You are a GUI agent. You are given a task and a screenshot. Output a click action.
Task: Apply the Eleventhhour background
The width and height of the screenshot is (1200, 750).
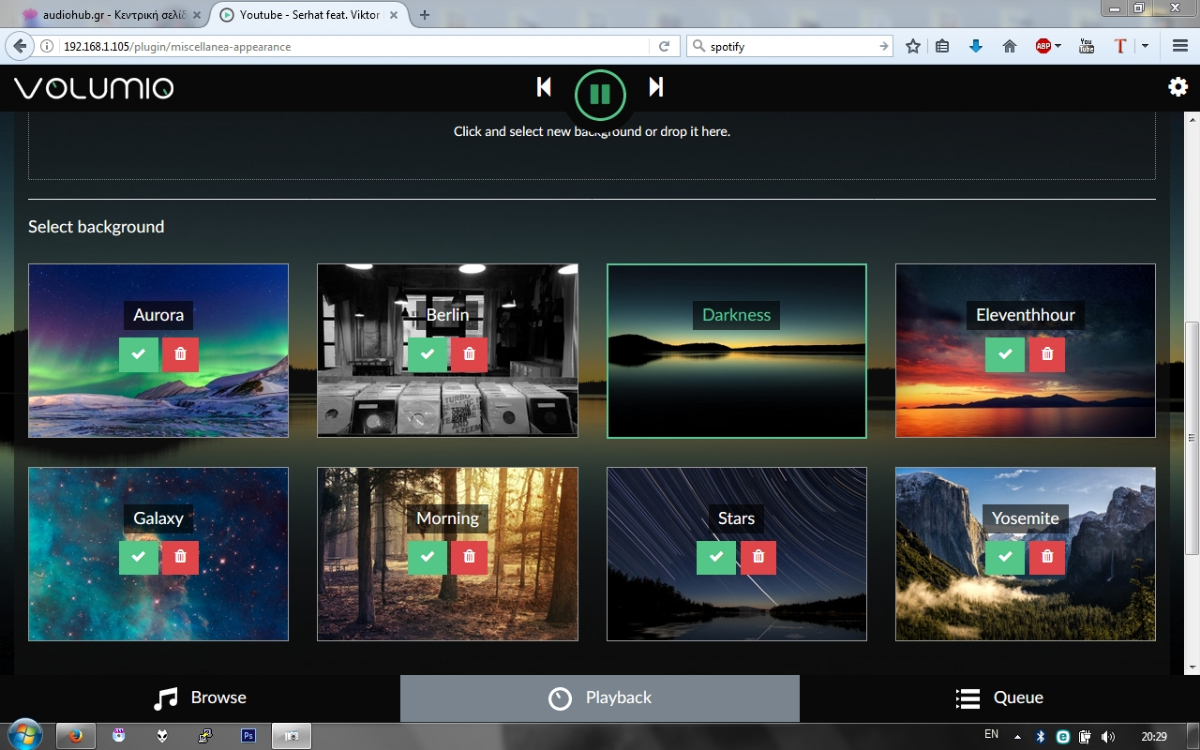pos(1004,354)
